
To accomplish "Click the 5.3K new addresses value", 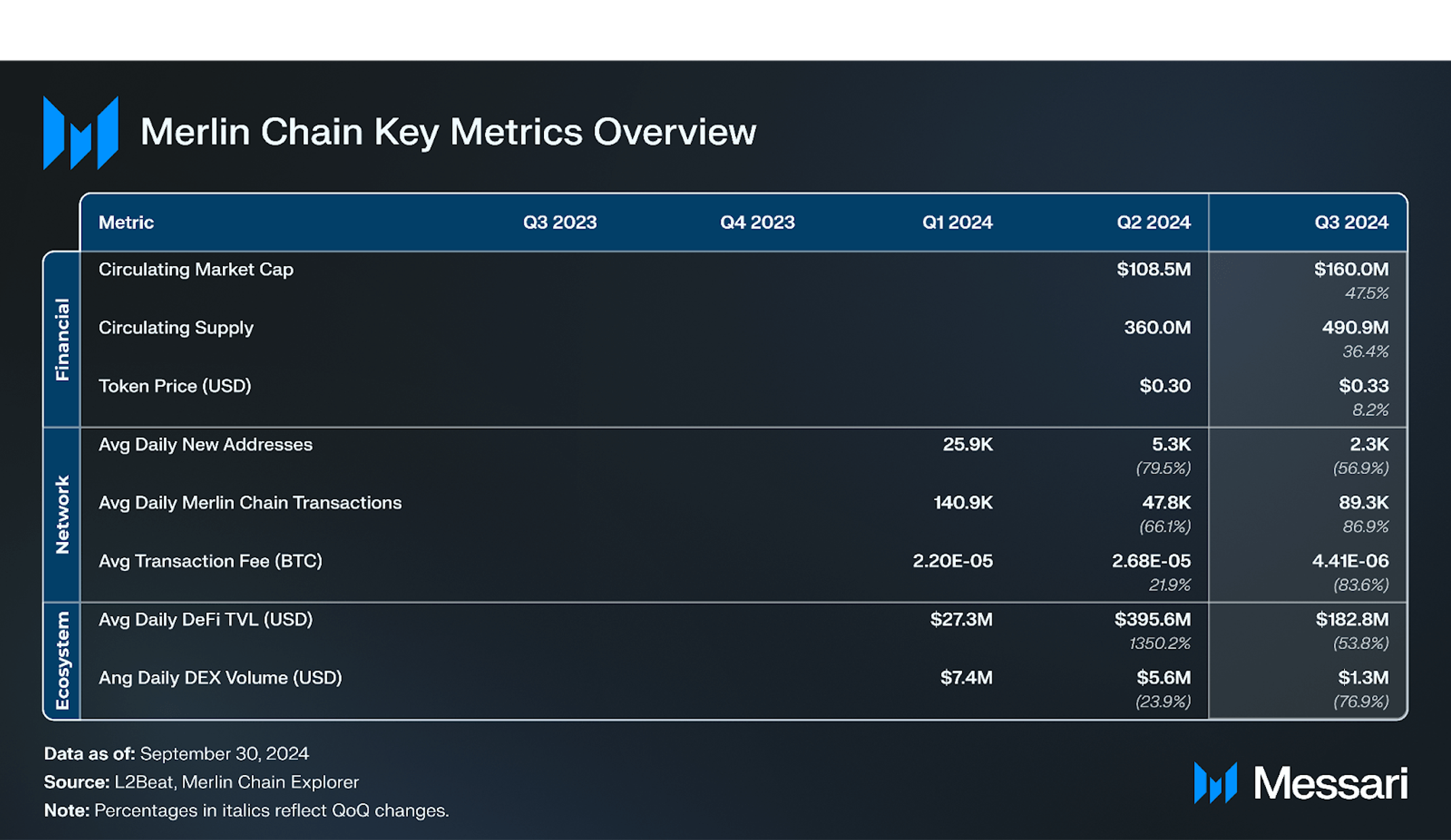I will pos(1171,444).
